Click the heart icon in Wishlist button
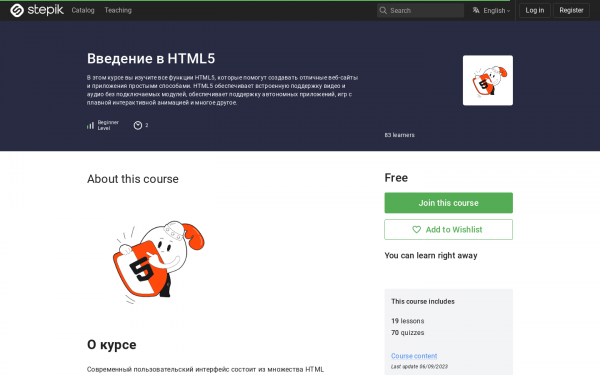This screenshot has width=600, height=375. 416,230
